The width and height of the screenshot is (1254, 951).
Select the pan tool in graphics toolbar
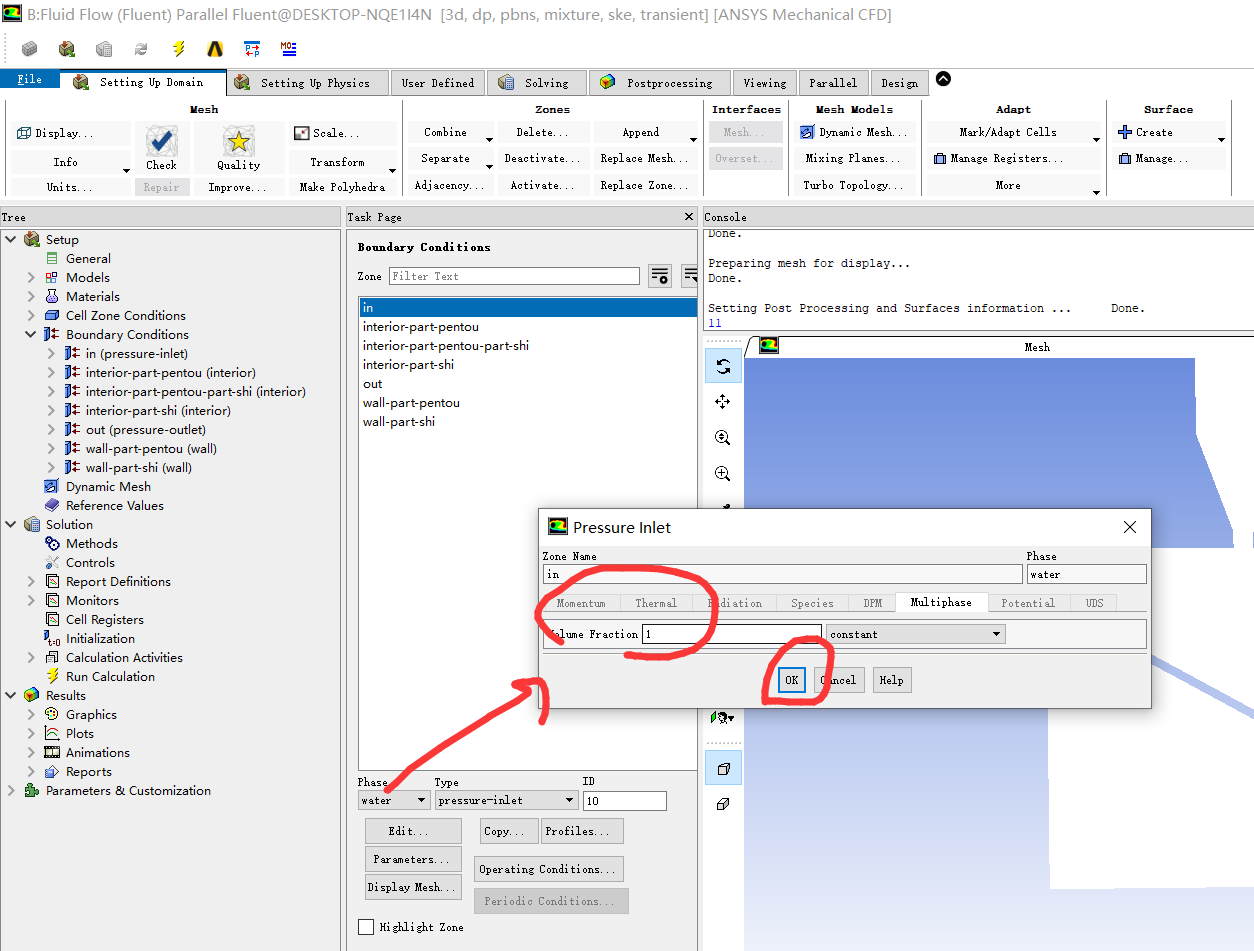pyautogui.click(x=723, y=402)
